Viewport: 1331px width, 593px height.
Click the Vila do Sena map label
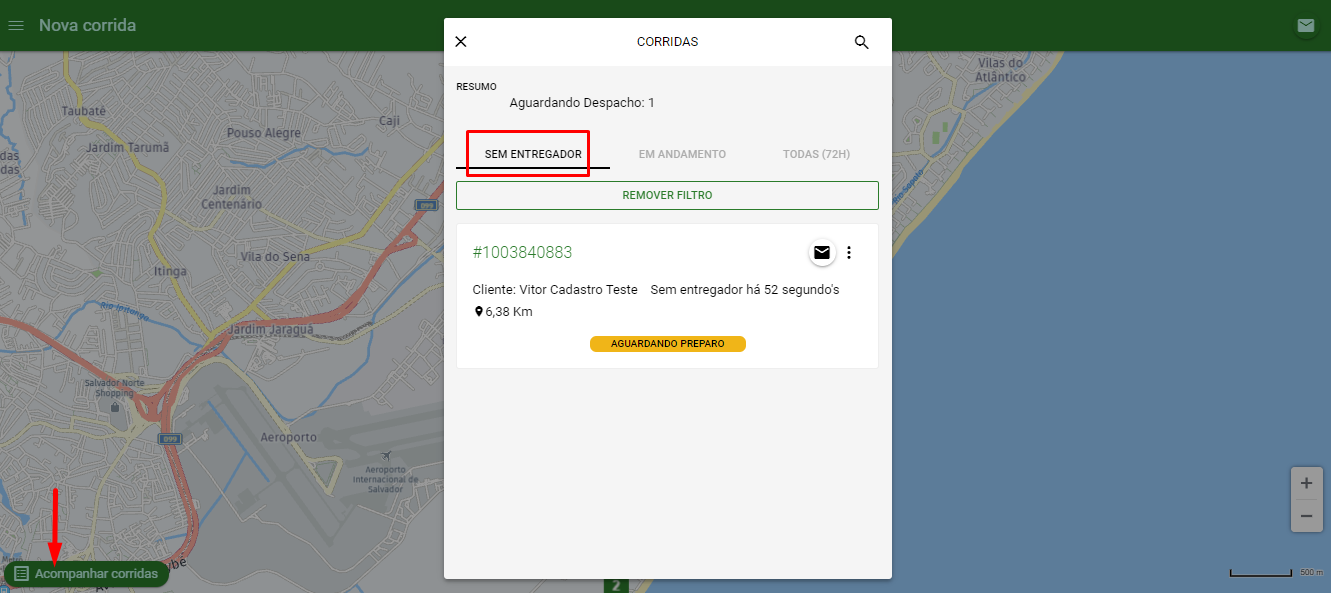pyautogui.click(x=275, y=257)
